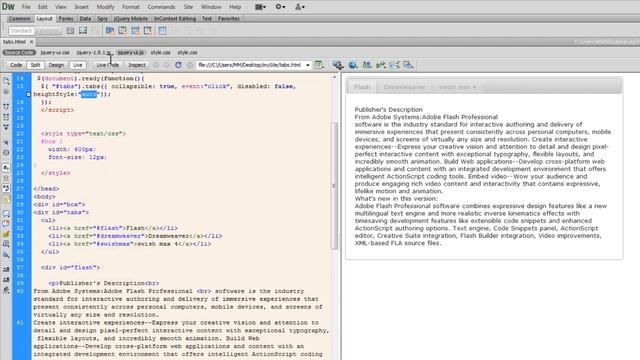This screenshot has height=360, width=640.
Task: Select the Split view button
Action: 35,65
